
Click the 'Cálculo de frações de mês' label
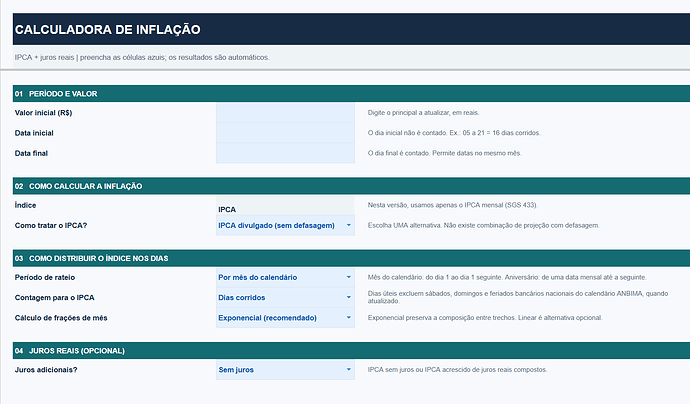(61, 318)
